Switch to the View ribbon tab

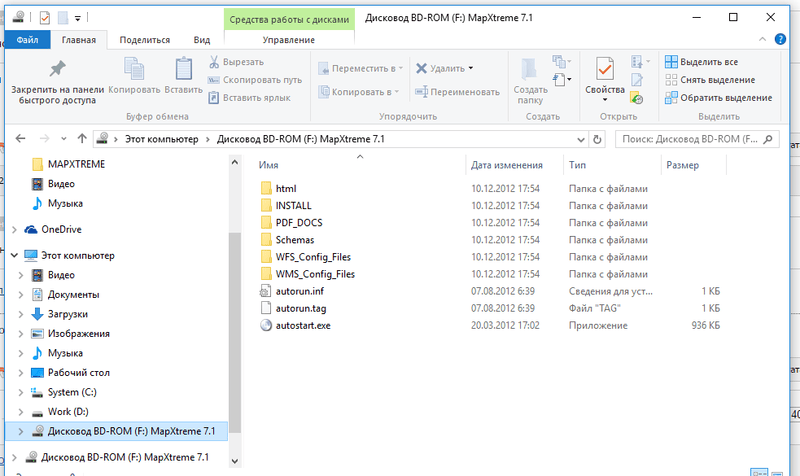coord(201,40)
